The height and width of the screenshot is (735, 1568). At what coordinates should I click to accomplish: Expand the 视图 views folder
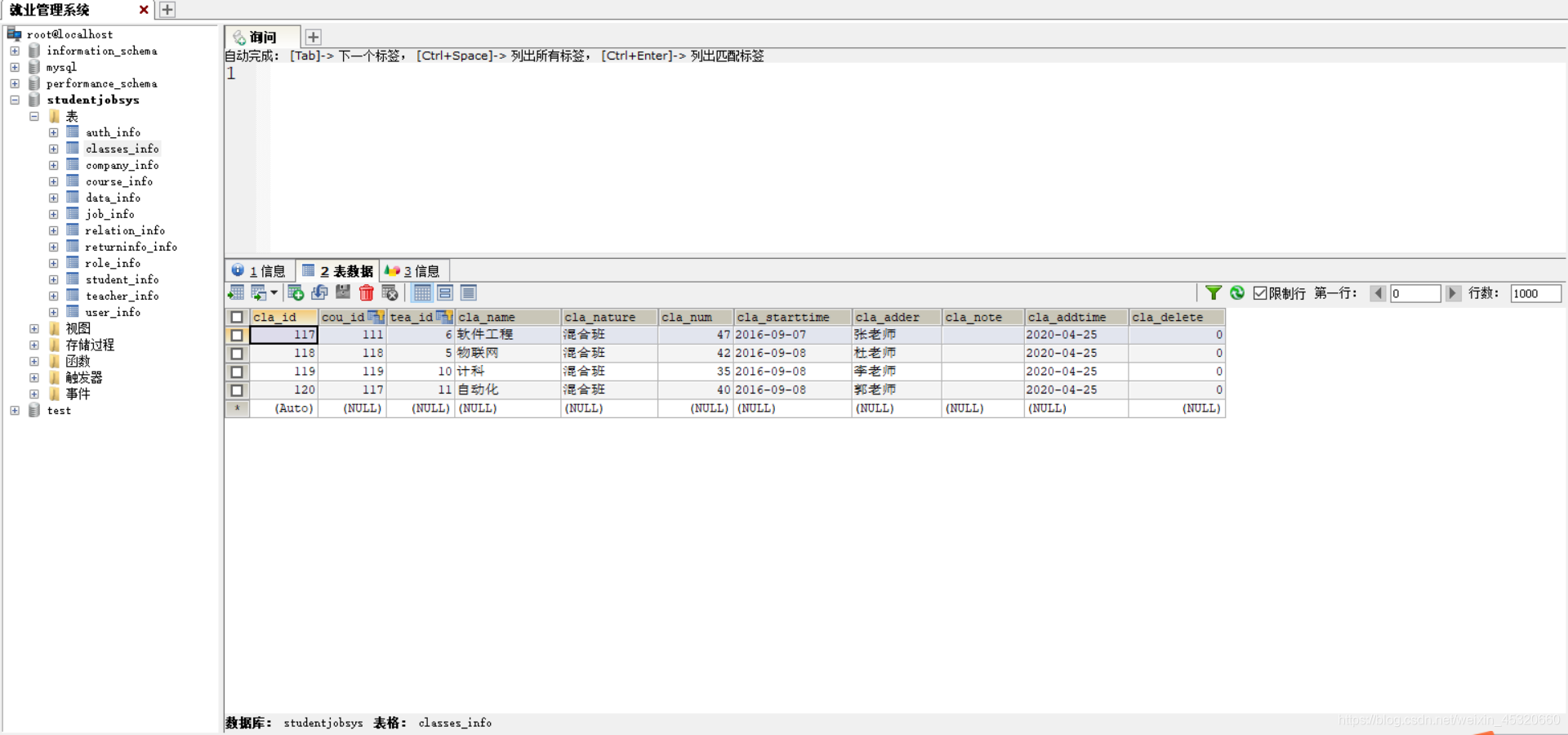34,328
